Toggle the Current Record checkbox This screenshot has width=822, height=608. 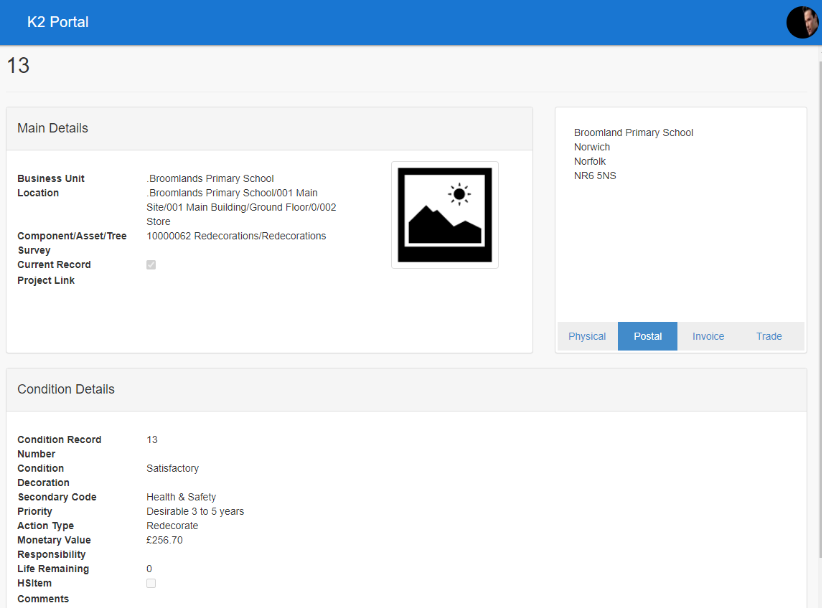click(151, 265)
